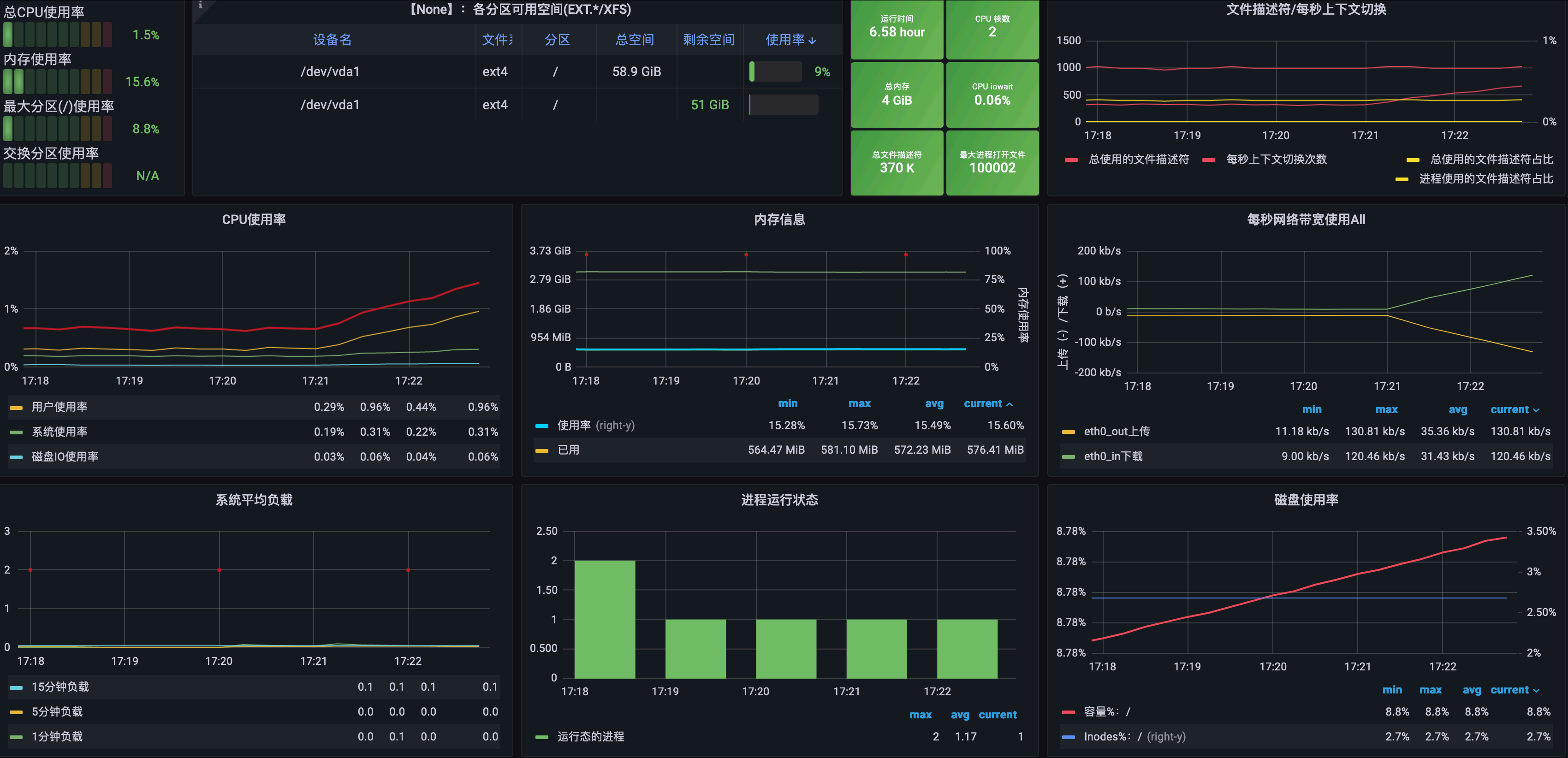Click 使用率 (right-y) legend color marker

(x=542, y=426)
